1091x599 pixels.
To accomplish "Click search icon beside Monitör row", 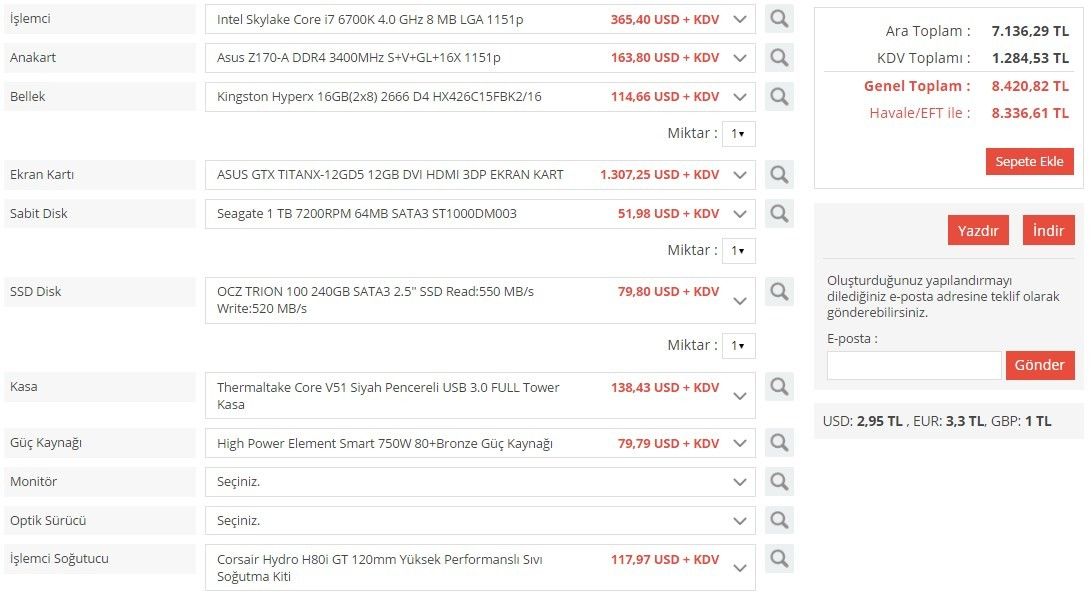I will (779, 482).
